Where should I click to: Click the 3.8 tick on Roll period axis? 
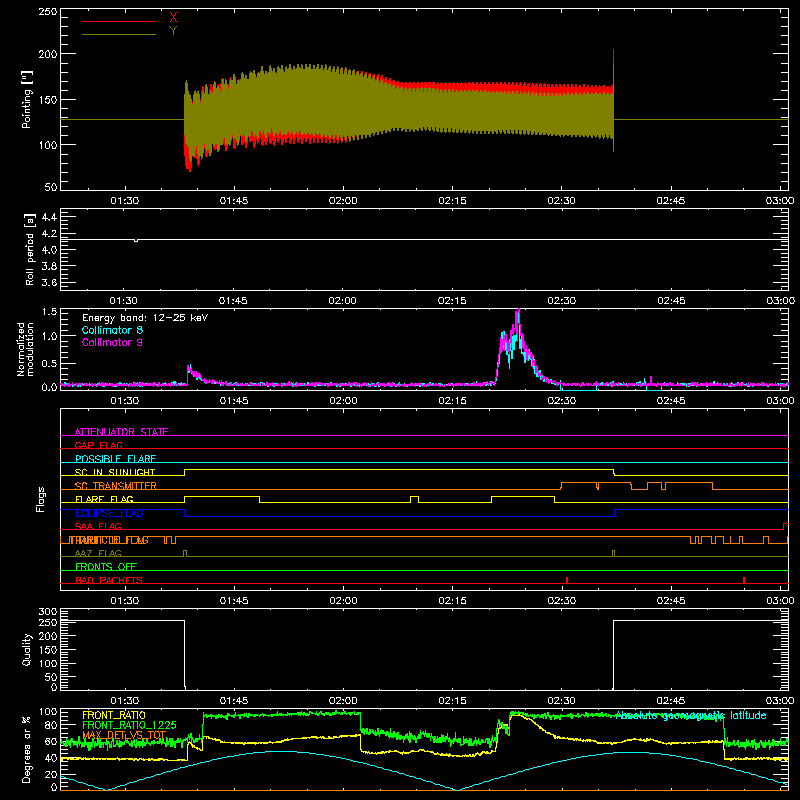pos(49,266)
